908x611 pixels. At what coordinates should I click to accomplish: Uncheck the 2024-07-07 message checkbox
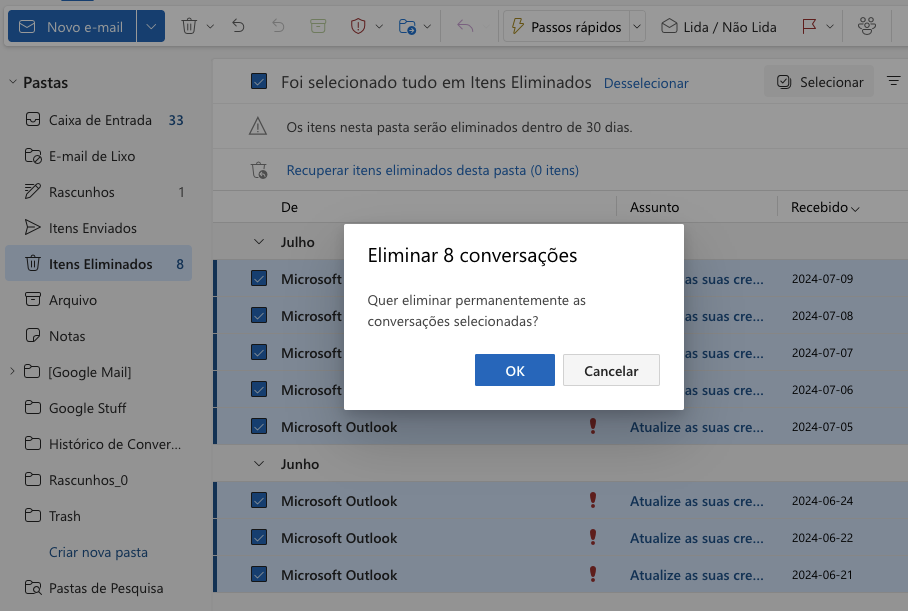point(259,353)
